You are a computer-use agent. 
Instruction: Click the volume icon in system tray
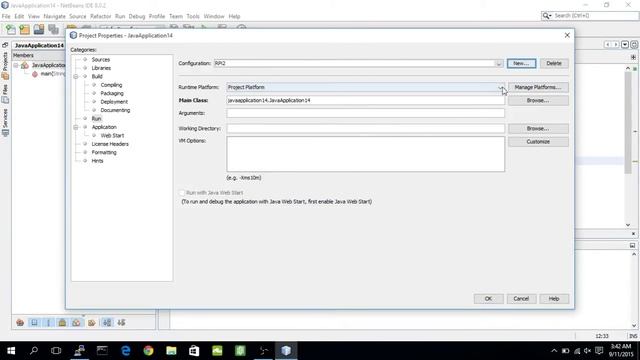pos(587,351)
